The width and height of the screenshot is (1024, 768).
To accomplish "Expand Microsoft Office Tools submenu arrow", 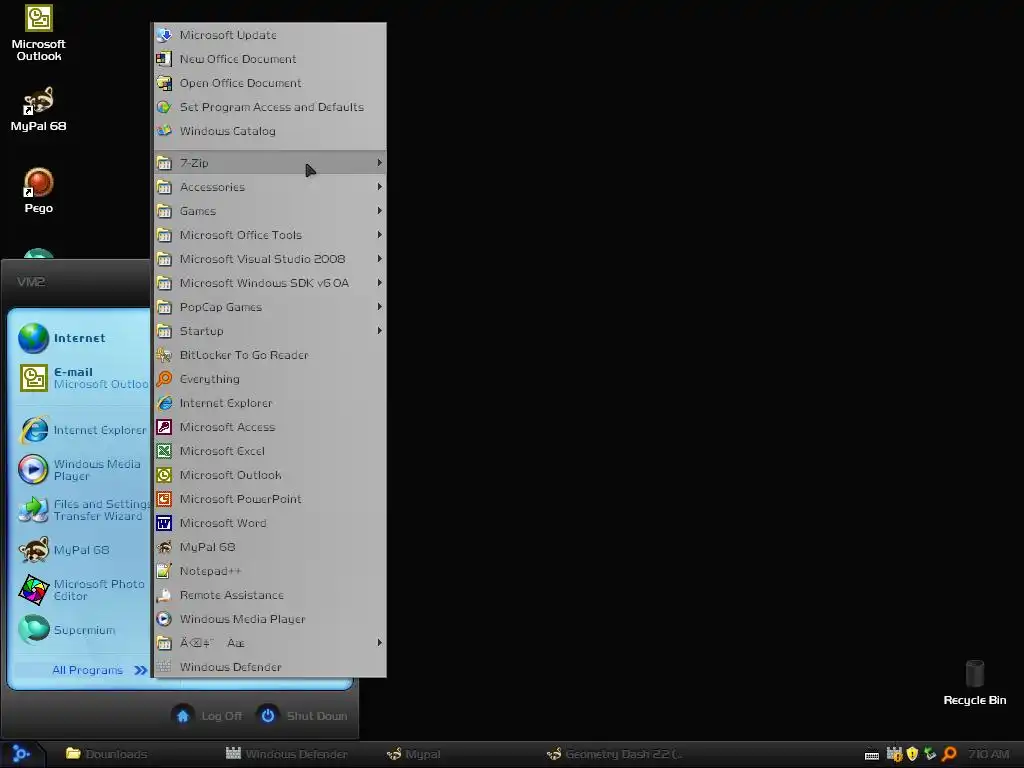I will pyautogui.click(x=379, y=234).
